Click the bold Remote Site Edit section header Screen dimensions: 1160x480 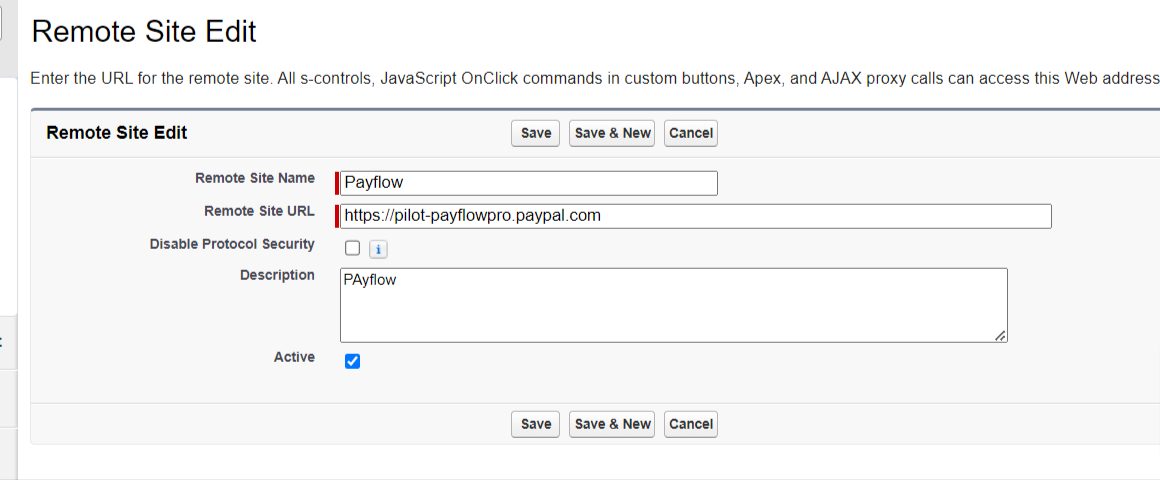tap(117, 133)
